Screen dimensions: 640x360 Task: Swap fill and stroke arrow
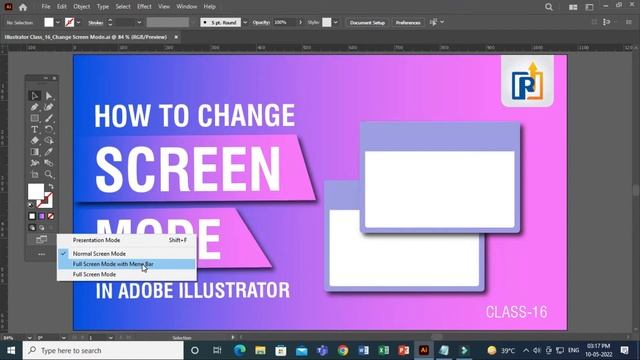51,186
